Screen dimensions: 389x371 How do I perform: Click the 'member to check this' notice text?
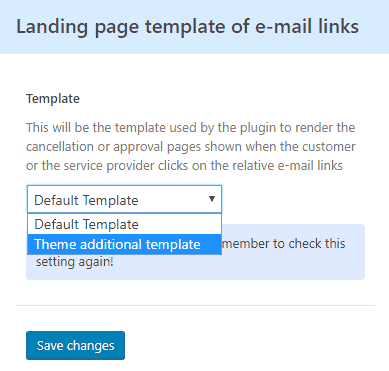click(x=283, y=244)
